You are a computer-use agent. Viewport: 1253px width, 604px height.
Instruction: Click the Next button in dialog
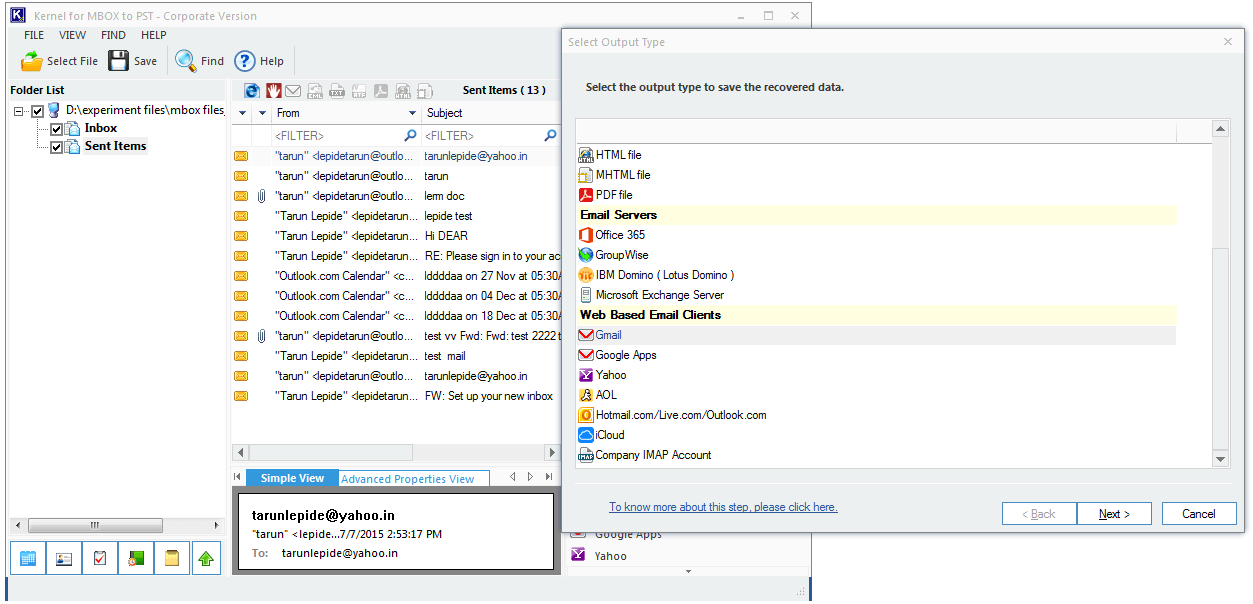1114,514
